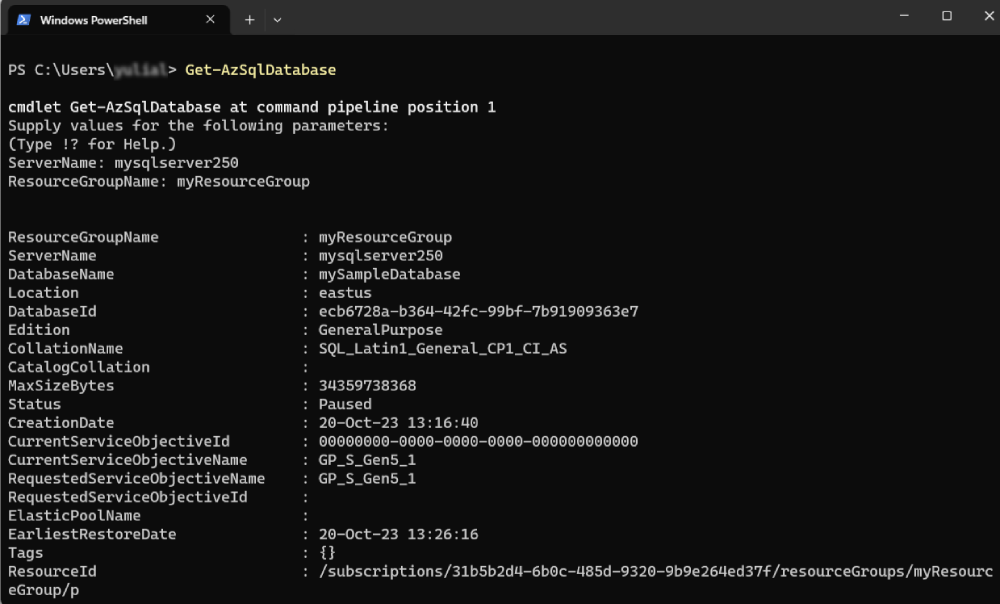Image resolution: width=1000 pixels, height=604 pixels.
Task: Click the 'cmdlet Get-AzSqlDatabase at command pipeline' line
Action: (252, 107)
